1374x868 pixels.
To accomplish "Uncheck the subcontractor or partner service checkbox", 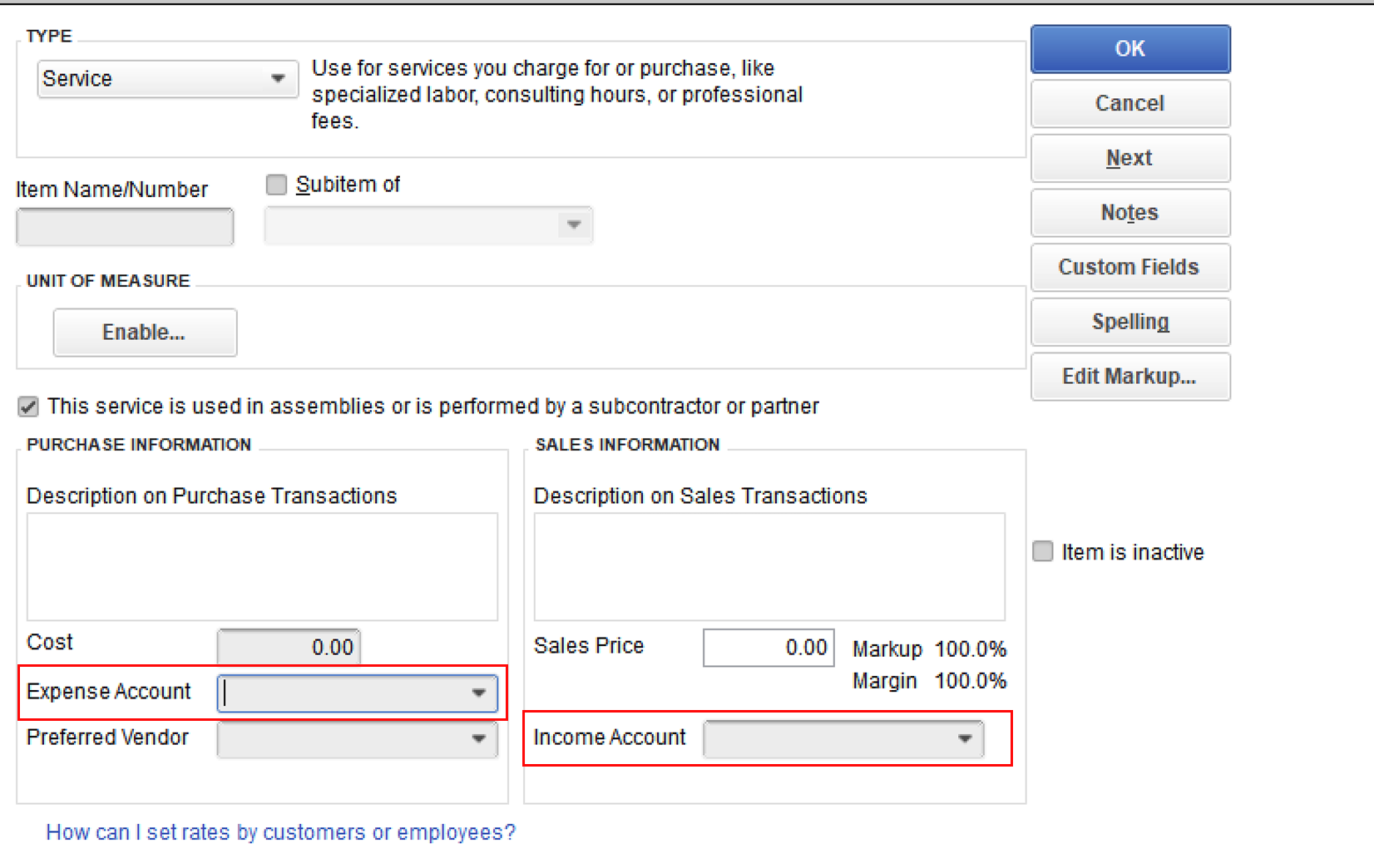I will point(28,407).
